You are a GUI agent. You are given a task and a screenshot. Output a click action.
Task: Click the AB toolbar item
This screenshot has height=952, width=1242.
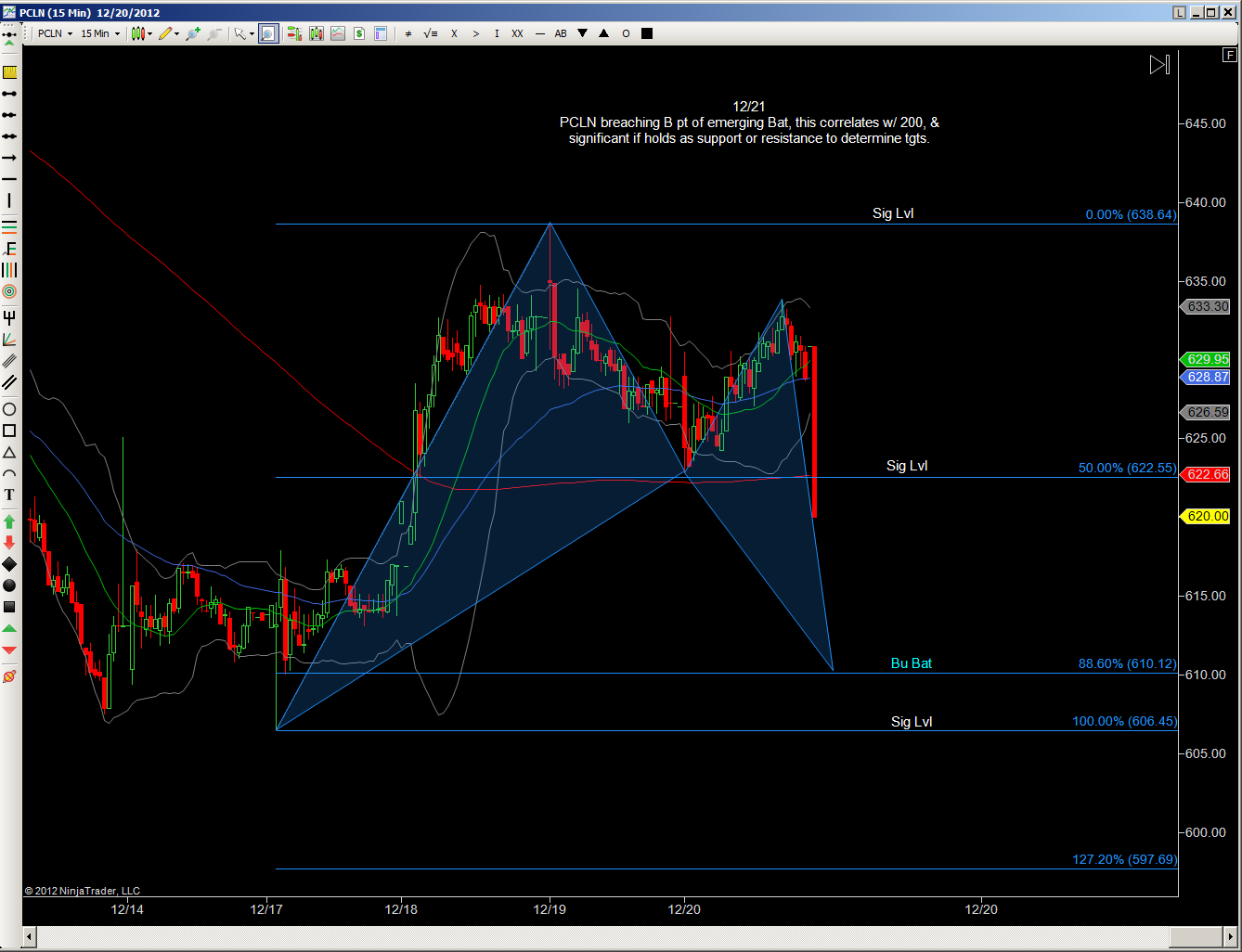561,33
